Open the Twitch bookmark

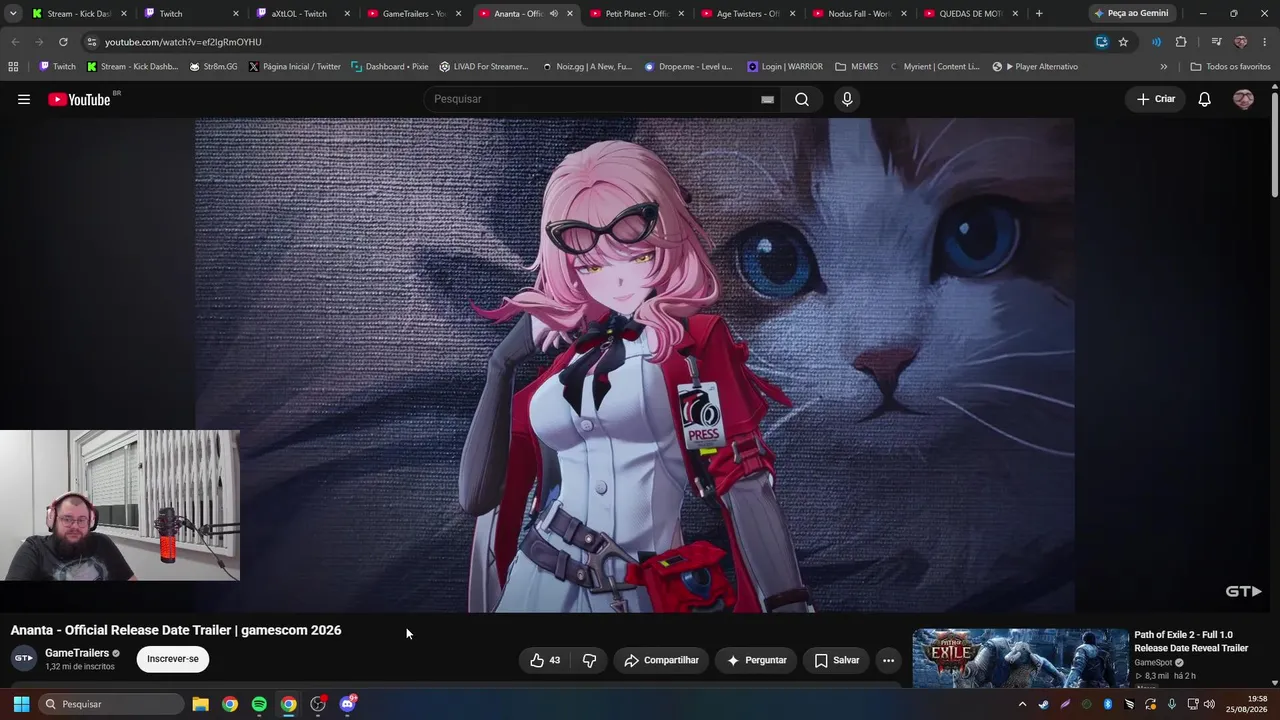click(57, 67)
